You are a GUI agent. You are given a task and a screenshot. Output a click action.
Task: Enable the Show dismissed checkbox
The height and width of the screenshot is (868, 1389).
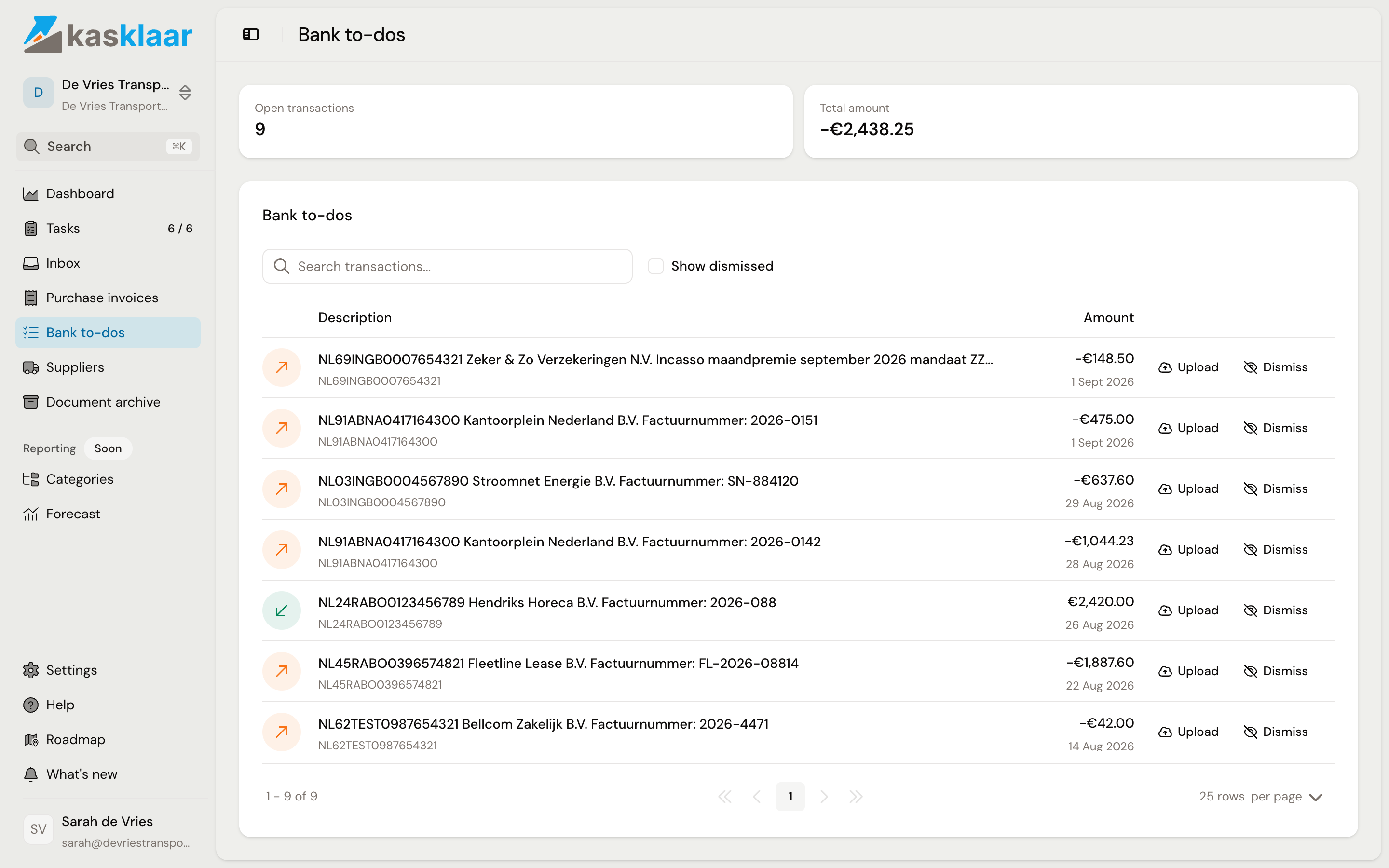click(655, 266)
